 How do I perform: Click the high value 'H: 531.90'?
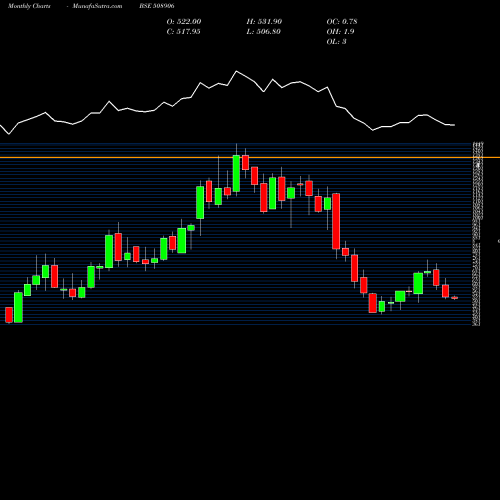tap(264, 21)
